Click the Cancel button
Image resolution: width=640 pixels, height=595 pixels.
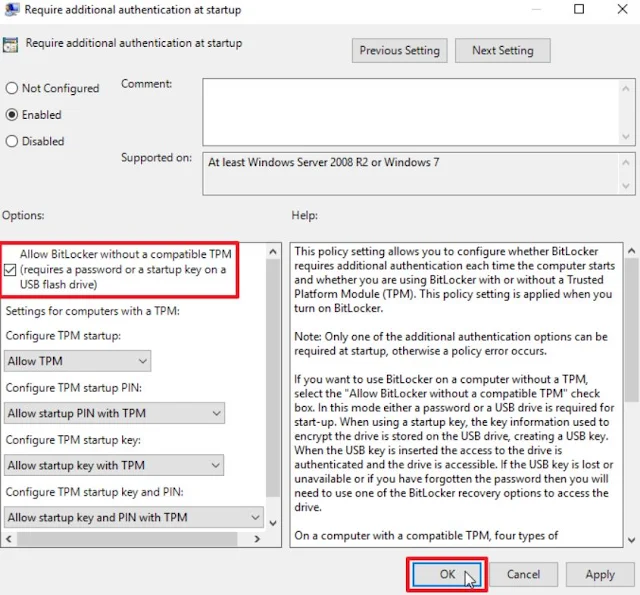coord(523,574)
